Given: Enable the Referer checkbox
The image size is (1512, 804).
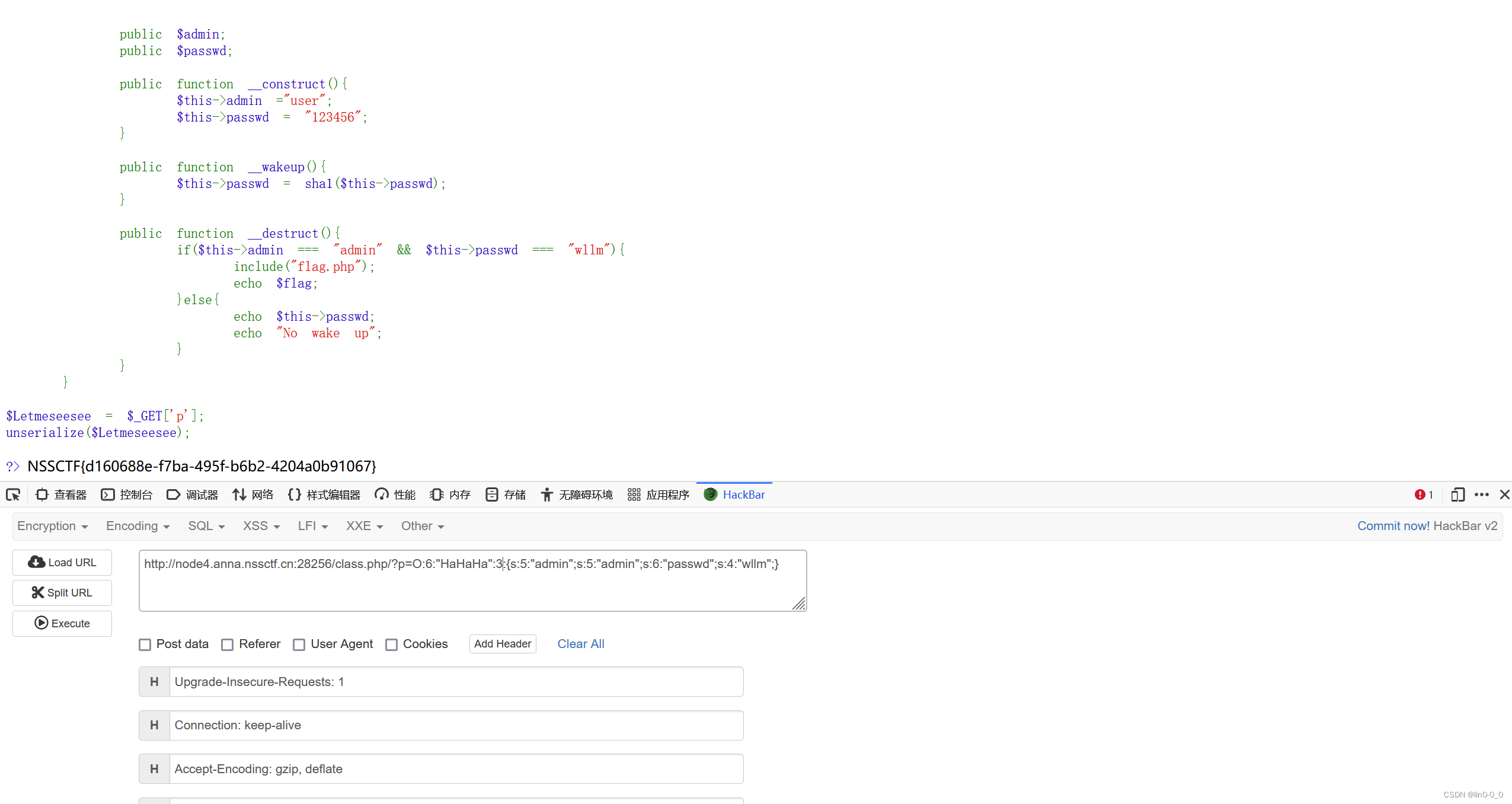Looking at the screenshot, I should point(228,645).
